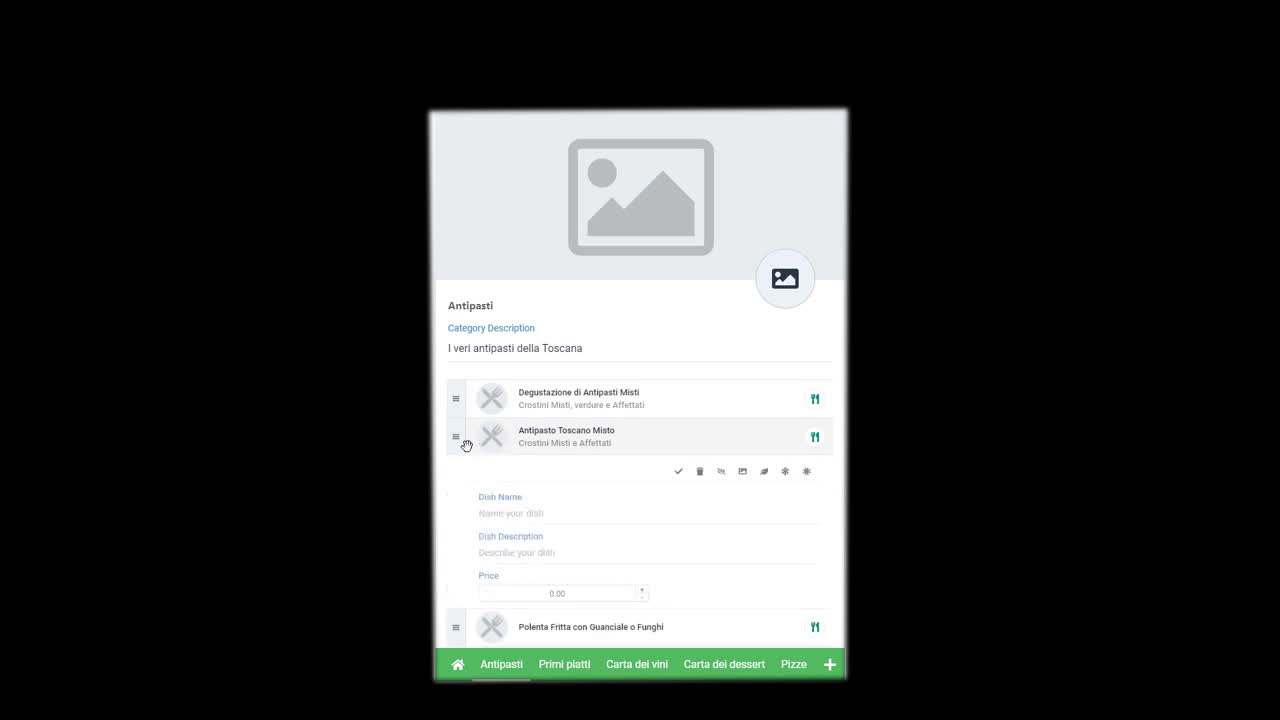Image resolution: width=1280 pixels, height=720 pixels.
Task: Open Polenta Fritta con Guanciale o Funghi
Action: (x=591, y=627)
